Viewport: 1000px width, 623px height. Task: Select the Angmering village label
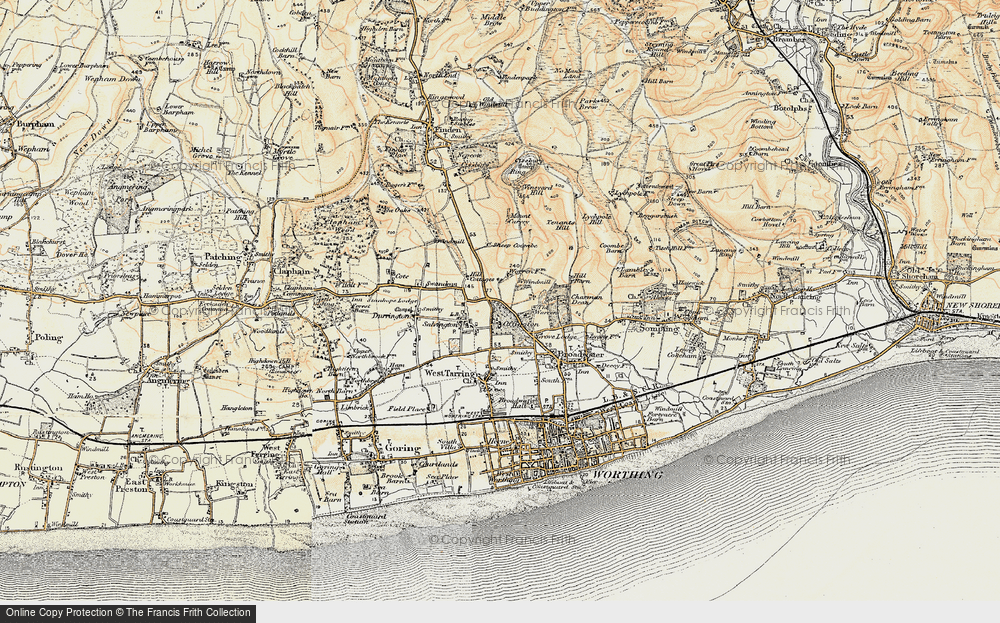coord(168,381)
